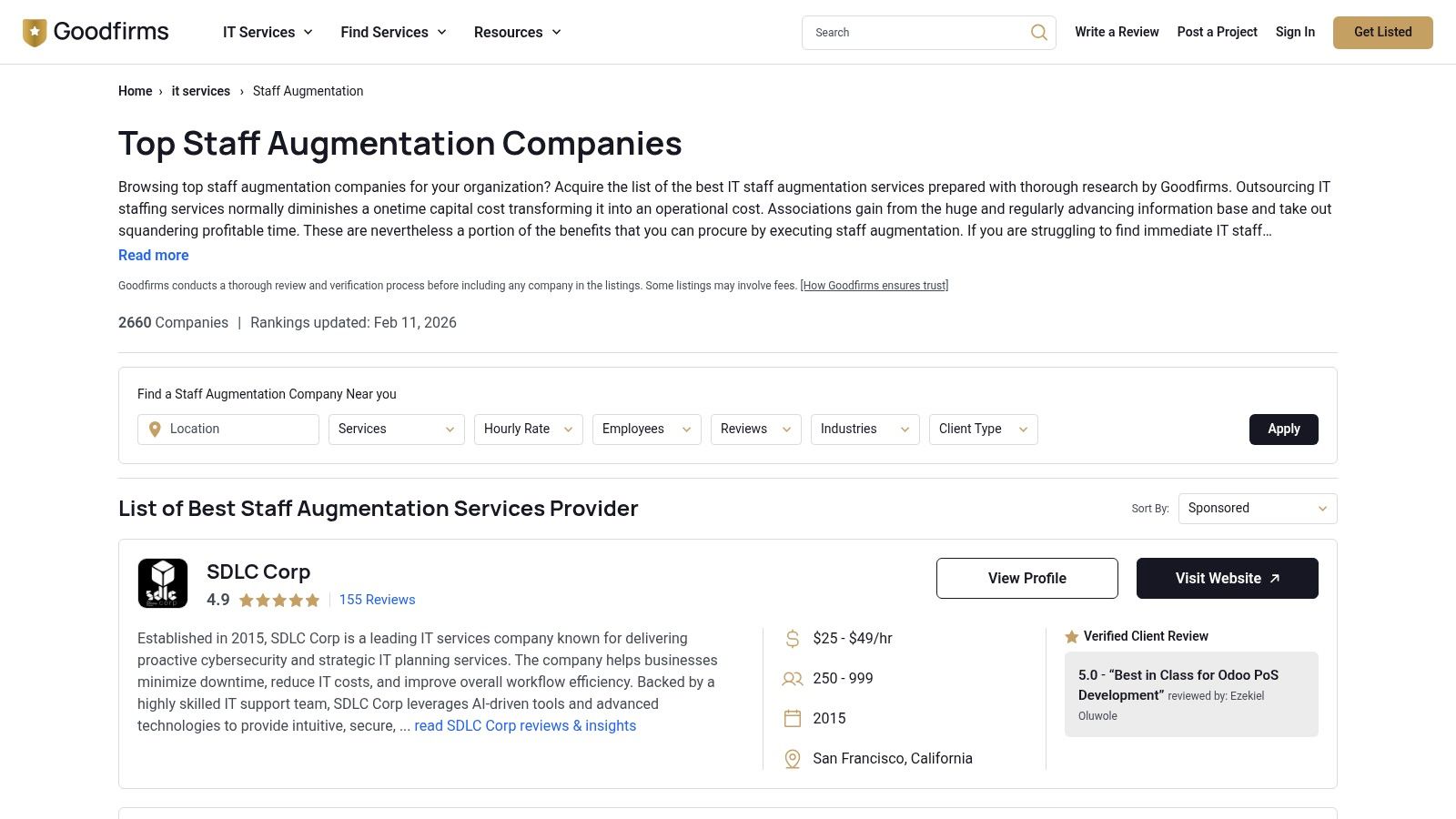The image size is (1456, 819).
Task: Click the San Francisco location marker icon
Action: 793,759
